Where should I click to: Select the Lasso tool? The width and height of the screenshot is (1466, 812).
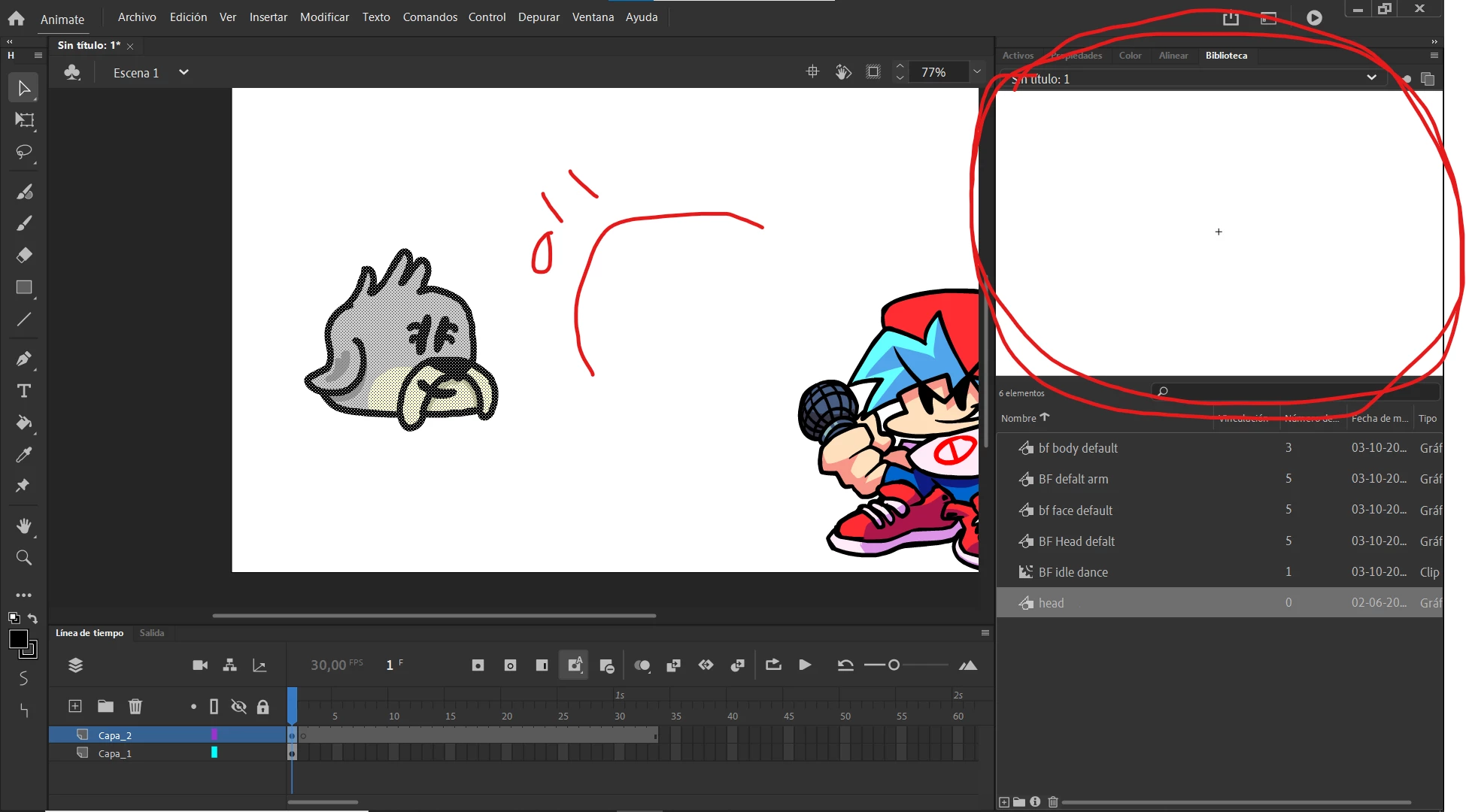[x=24, y=153]
